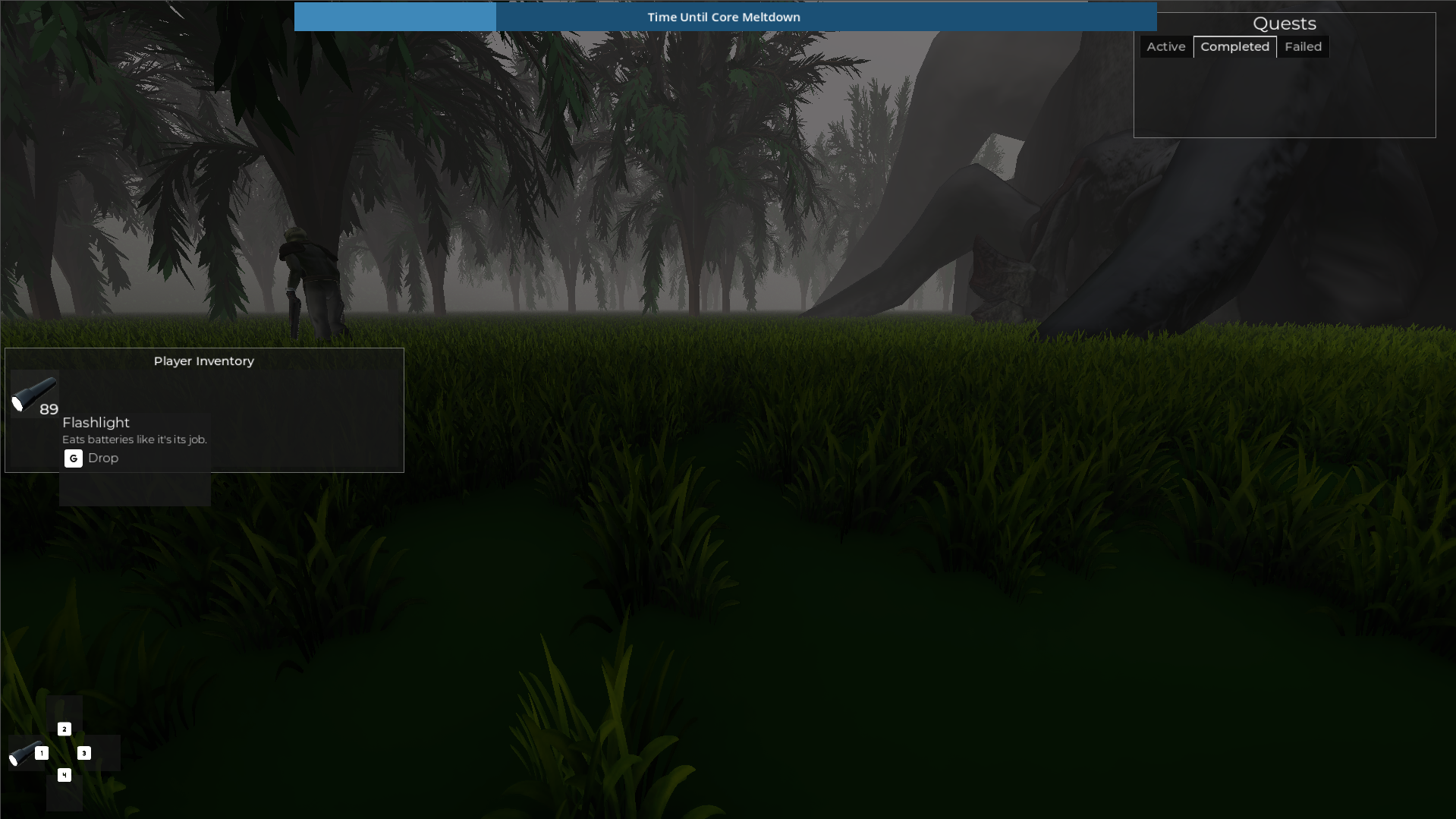Screen dimensions: 1456x819
Task: Click the G key icon beside Drop
Action: [74, 458]
